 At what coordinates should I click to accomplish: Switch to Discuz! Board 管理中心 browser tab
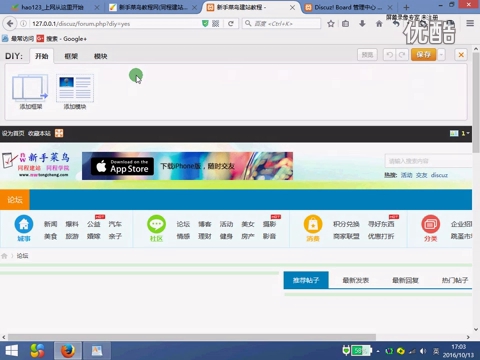(x=348, y=7)
